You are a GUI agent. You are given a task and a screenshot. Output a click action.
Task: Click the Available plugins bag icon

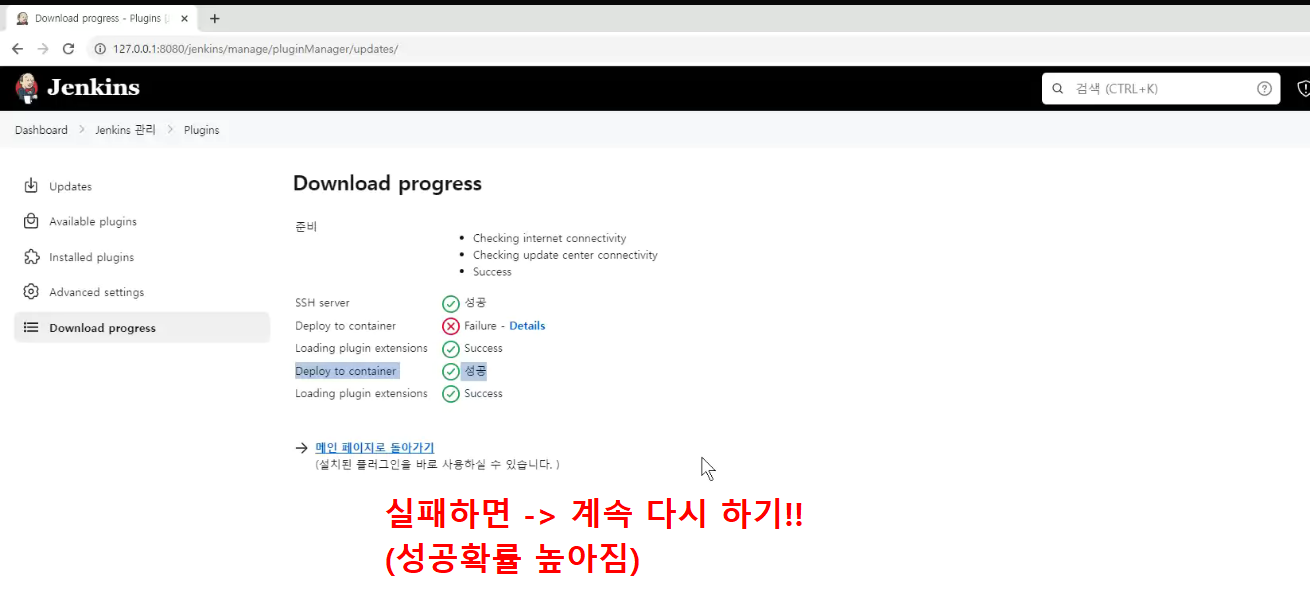point(31,221)
